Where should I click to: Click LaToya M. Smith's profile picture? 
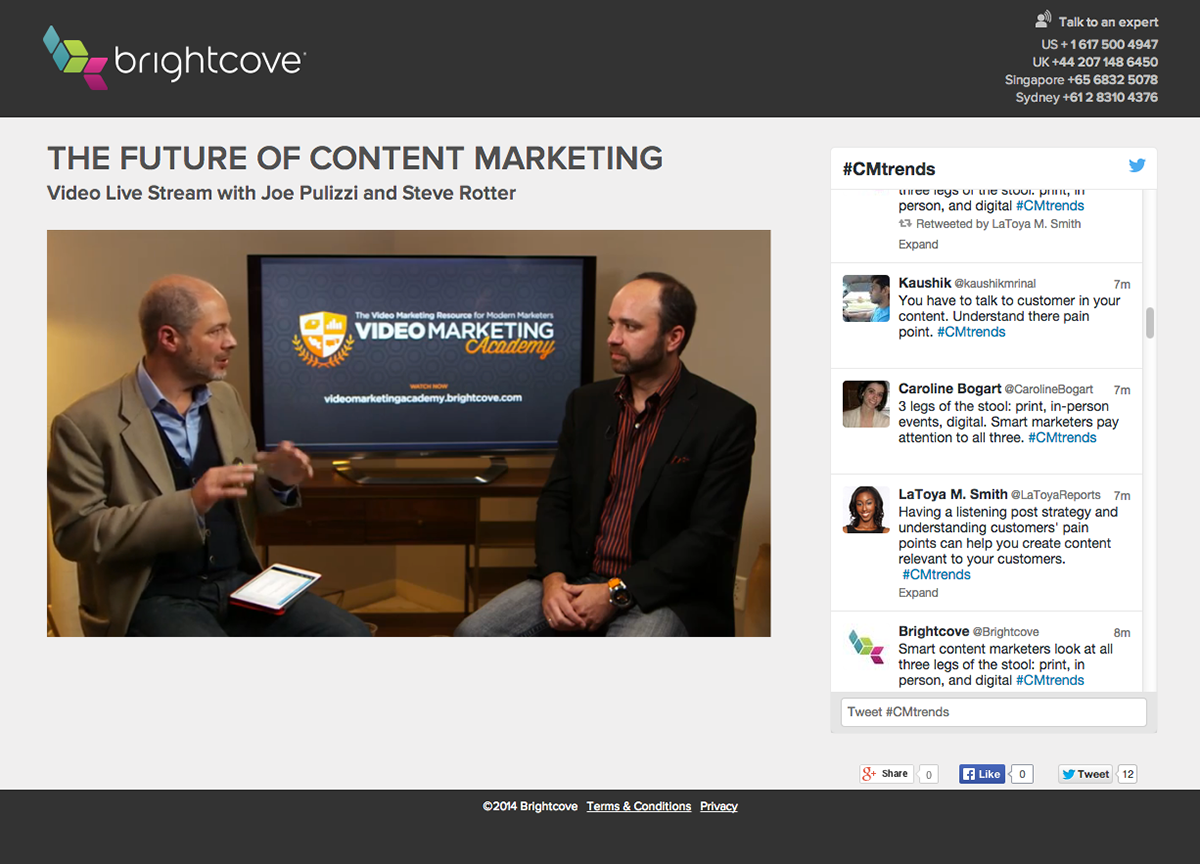(866, 509)
